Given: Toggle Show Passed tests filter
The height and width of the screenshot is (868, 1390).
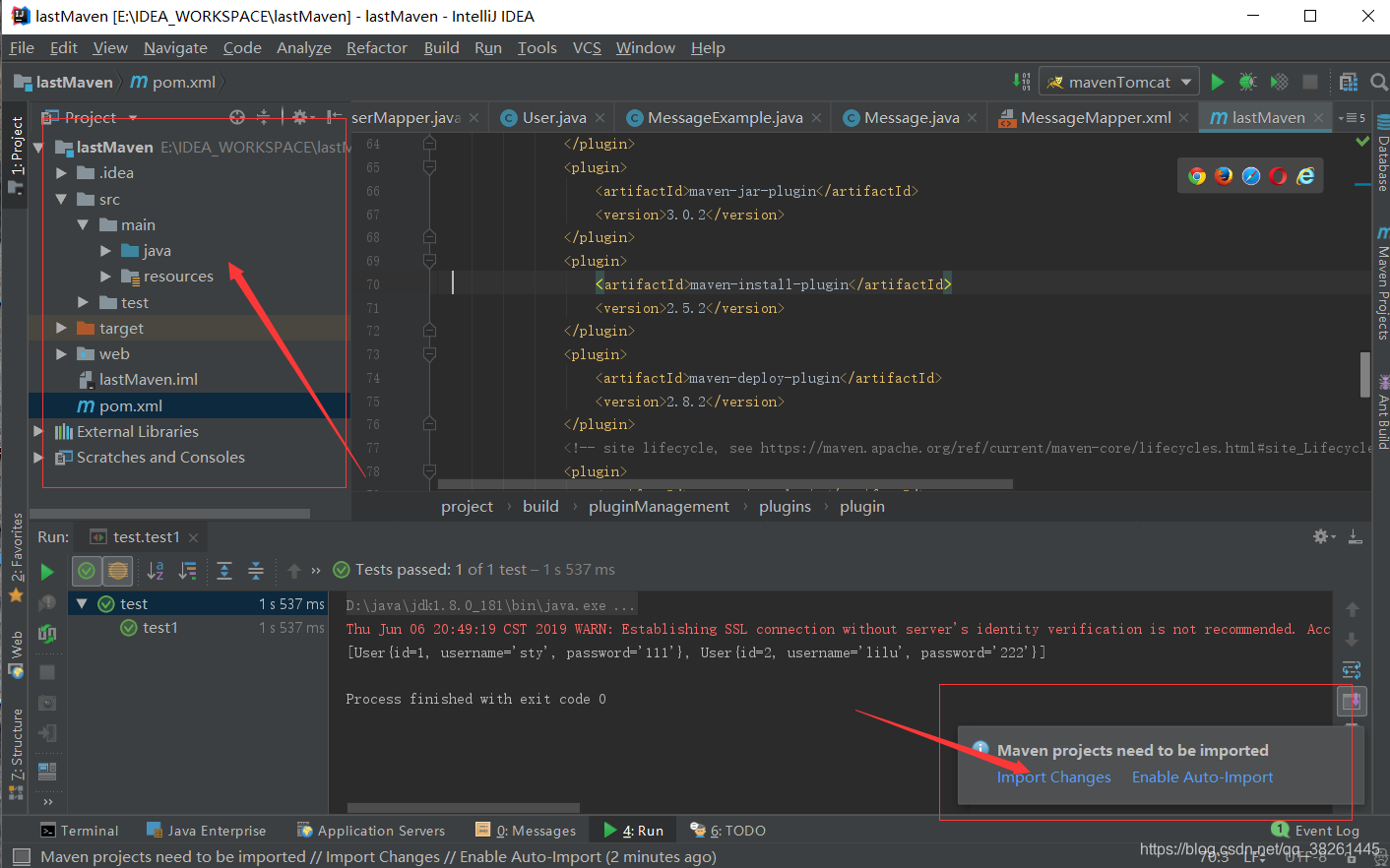Looking at the screenshot, I should (87, 570).
